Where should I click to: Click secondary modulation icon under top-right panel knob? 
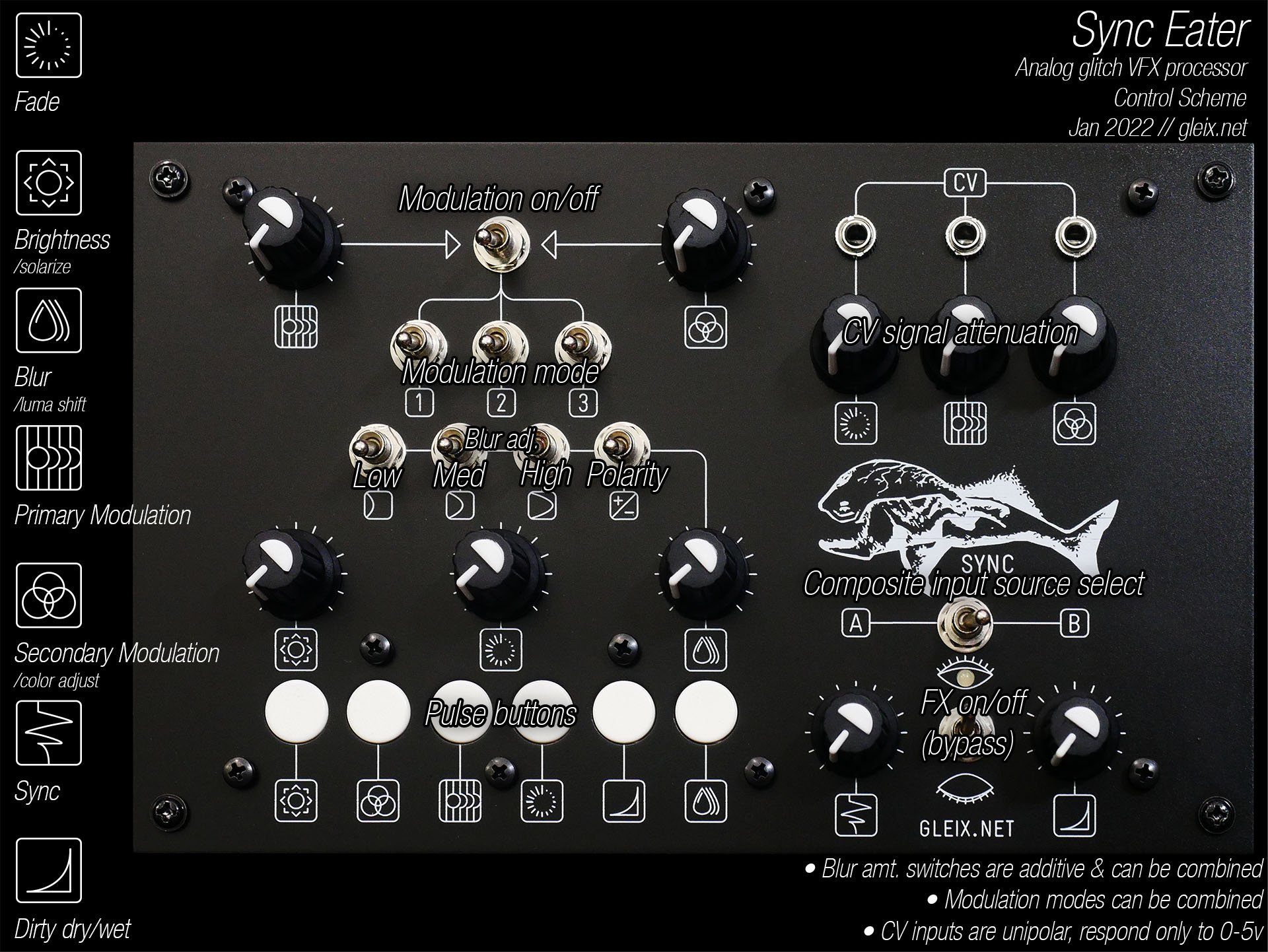coord(705,327)
